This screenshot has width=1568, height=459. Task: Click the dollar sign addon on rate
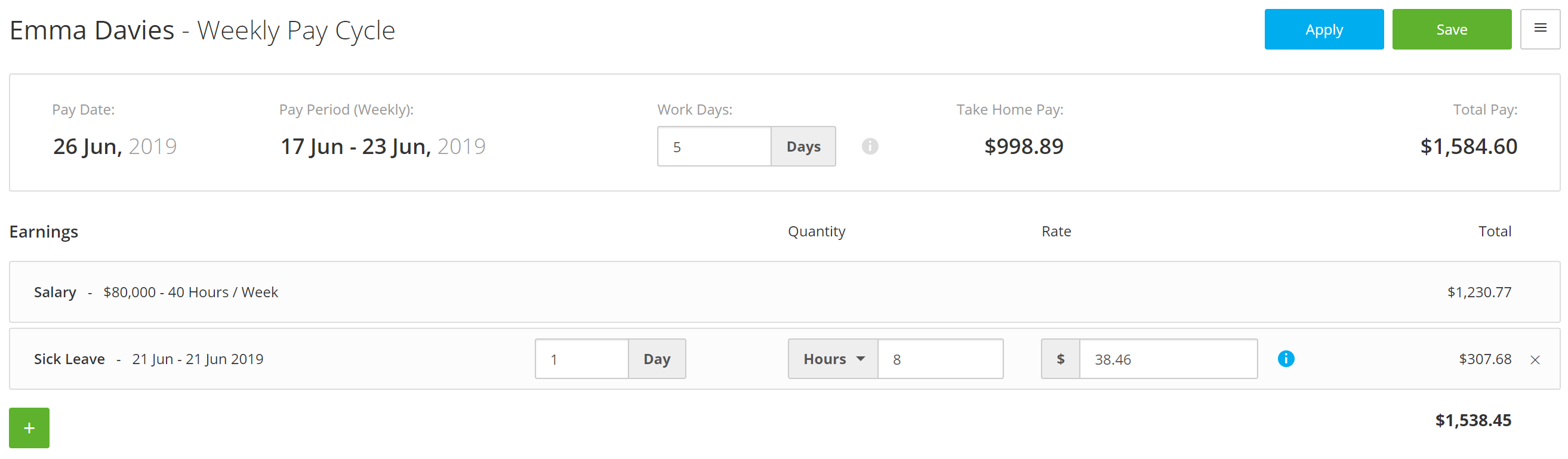point(1060,359)
